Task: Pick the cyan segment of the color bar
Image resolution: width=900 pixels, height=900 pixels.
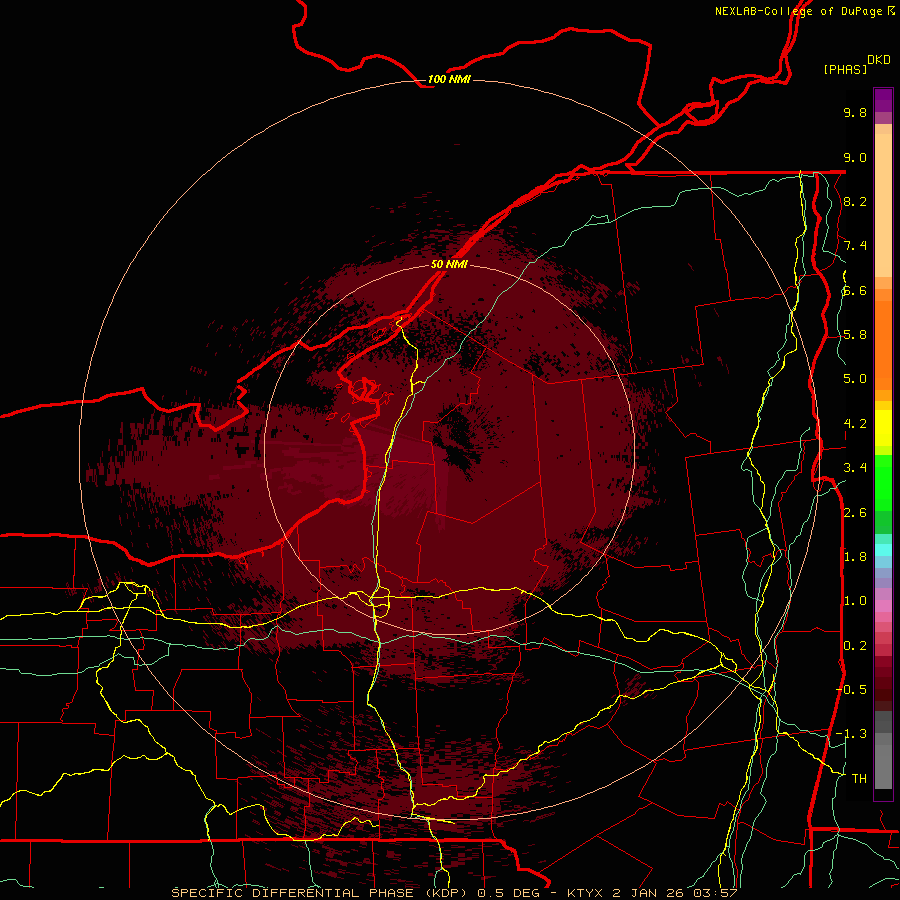Action: 883,549
